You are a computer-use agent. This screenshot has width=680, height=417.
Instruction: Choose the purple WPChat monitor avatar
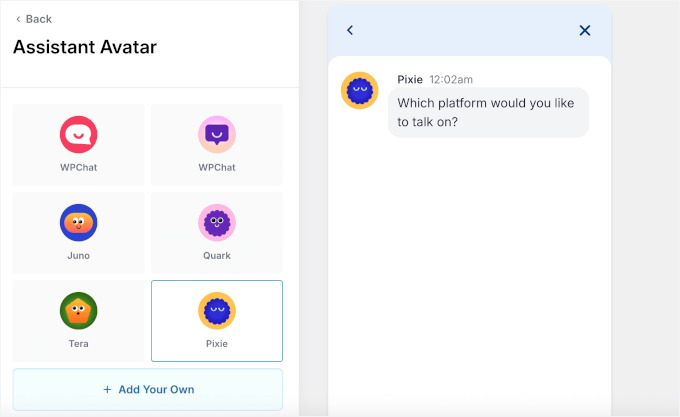(216, 134)
